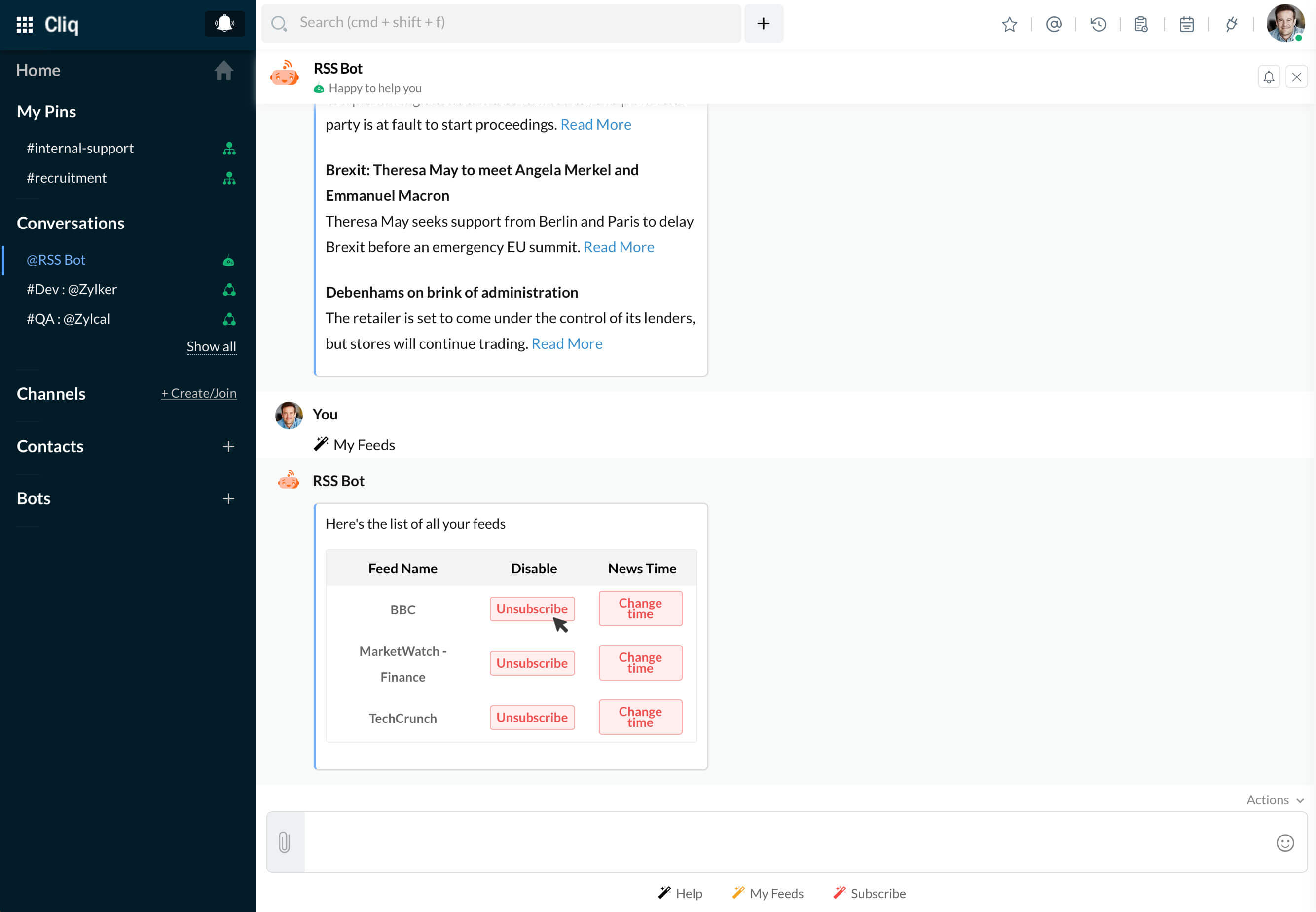Unsubscribe from the TechCrunch feed
The image size is (1316, 912).
tap(532, 718)
